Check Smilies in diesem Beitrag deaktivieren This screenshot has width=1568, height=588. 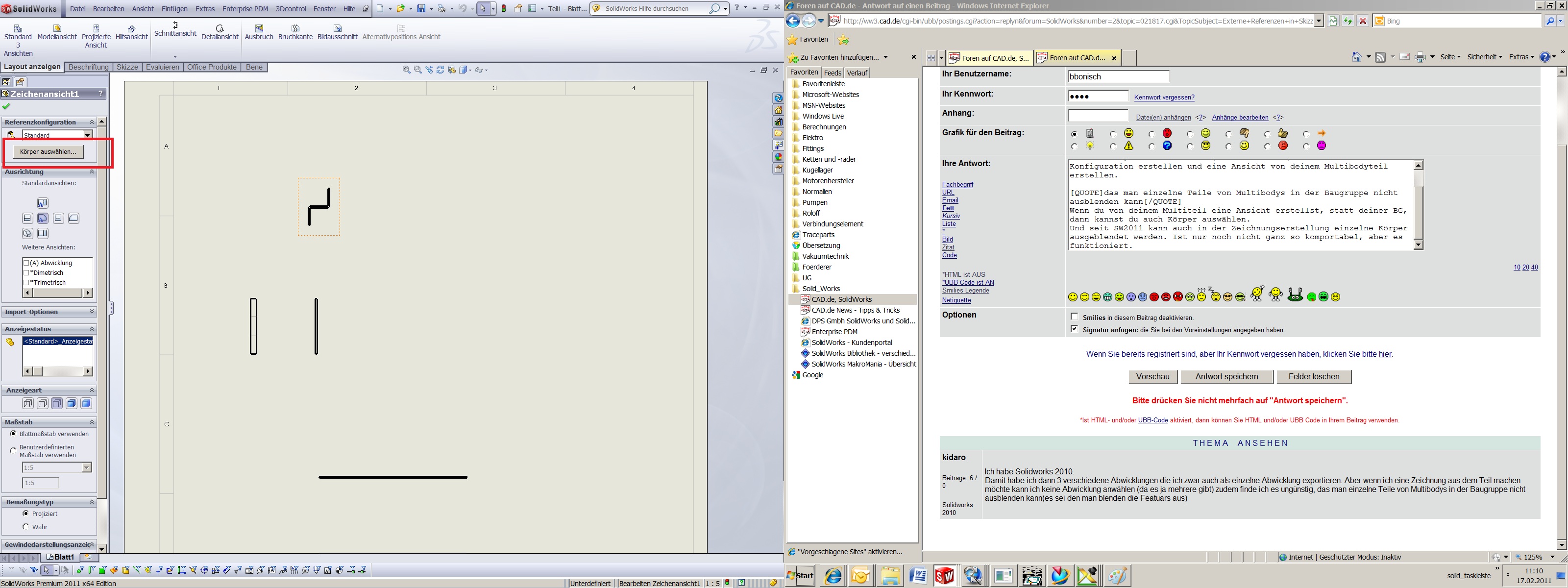coord(1075,317)
